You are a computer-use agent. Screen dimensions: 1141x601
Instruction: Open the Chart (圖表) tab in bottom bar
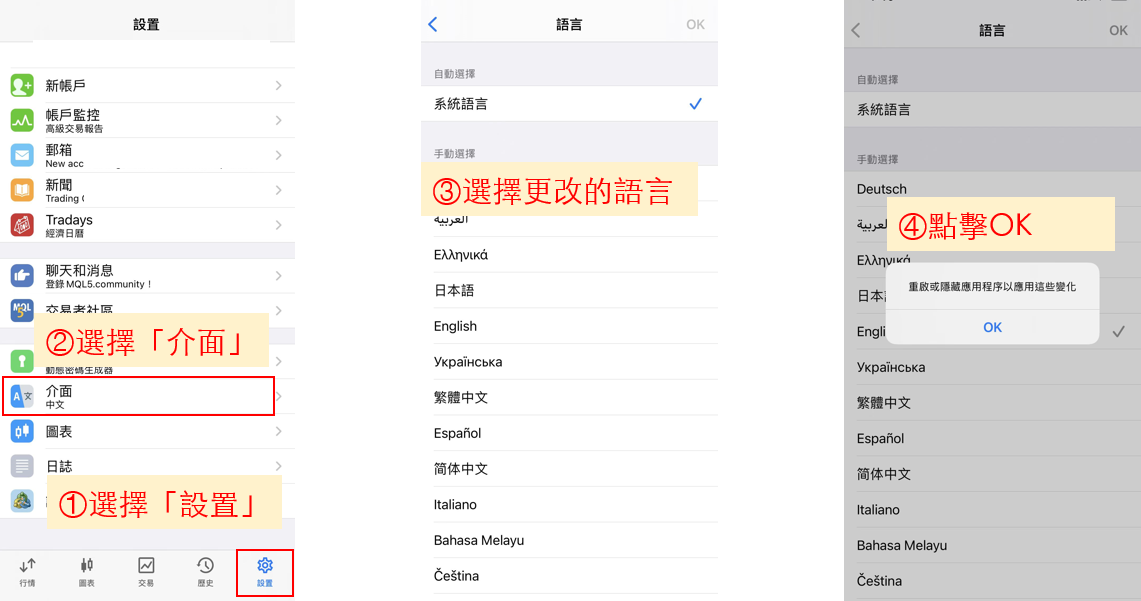tap(87, 573)
